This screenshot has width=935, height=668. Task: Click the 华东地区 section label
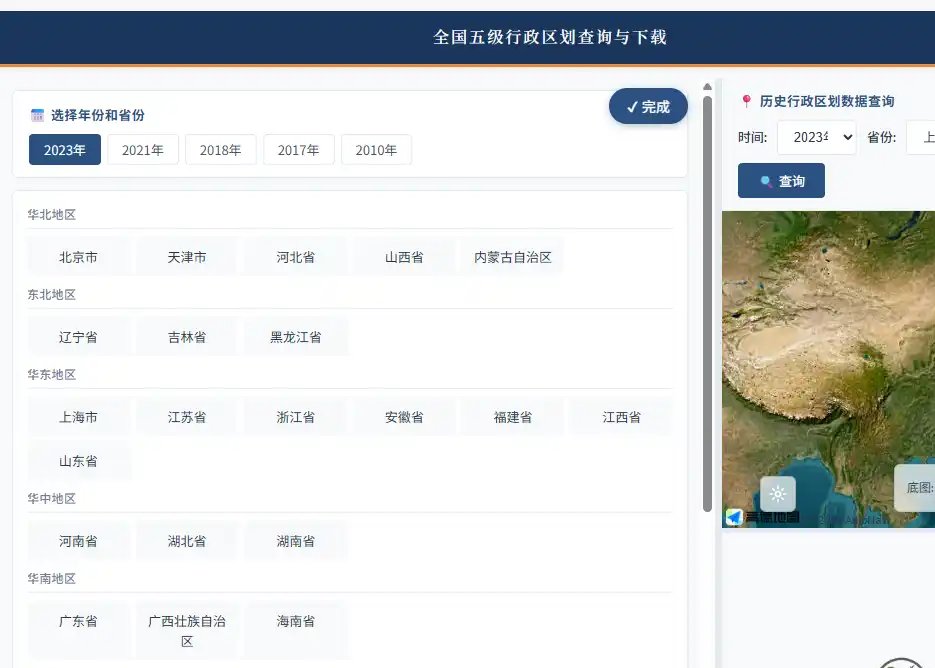[51, 375]
